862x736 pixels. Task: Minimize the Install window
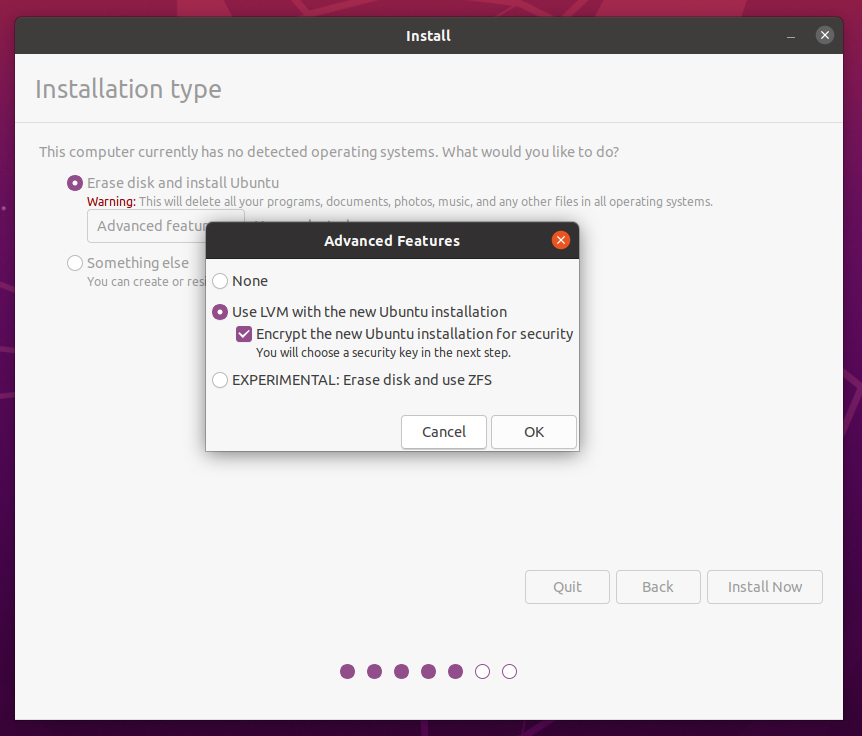tap(791, 36)
